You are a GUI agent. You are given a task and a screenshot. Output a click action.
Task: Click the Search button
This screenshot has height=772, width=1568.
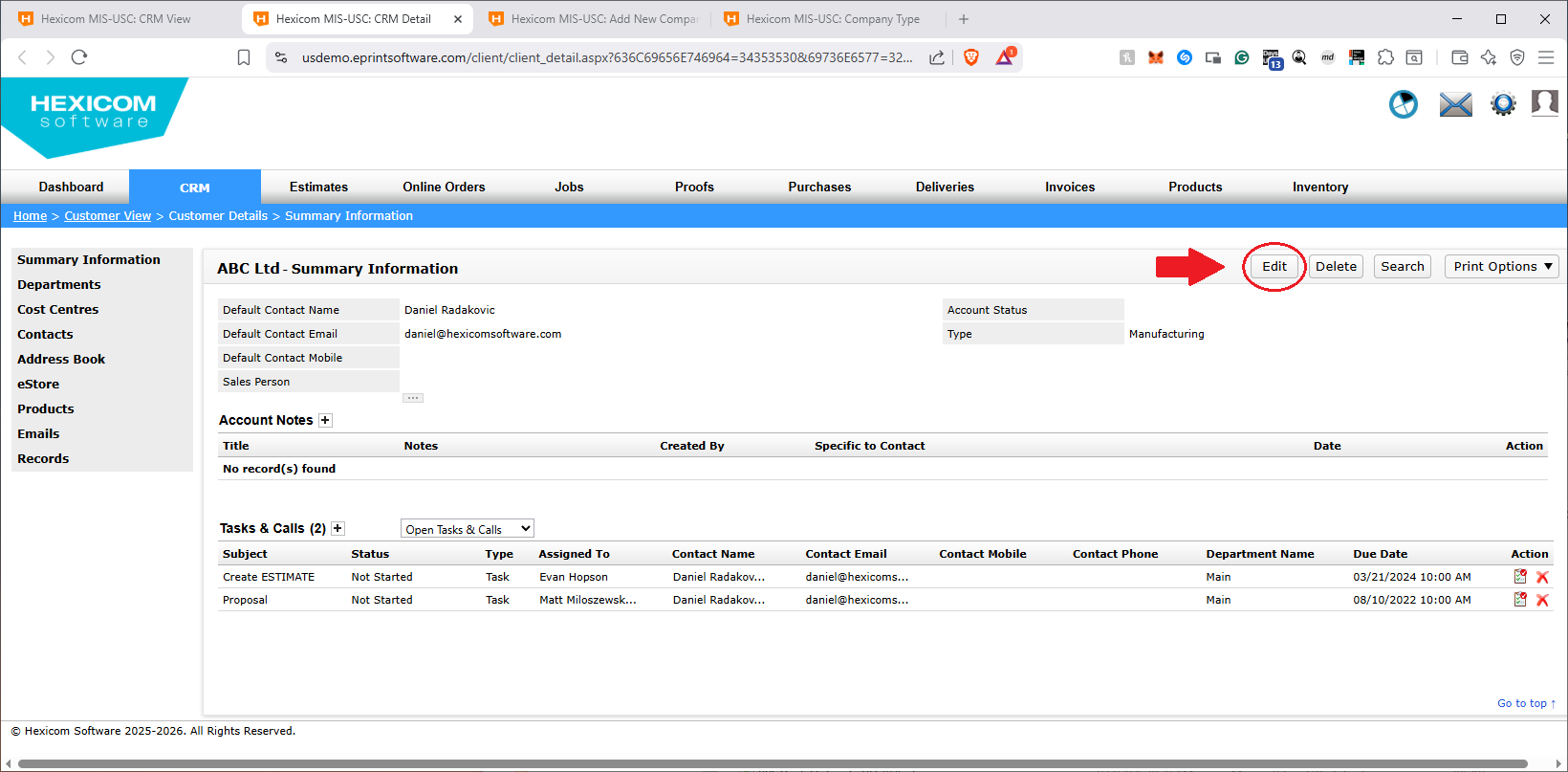1403,266
